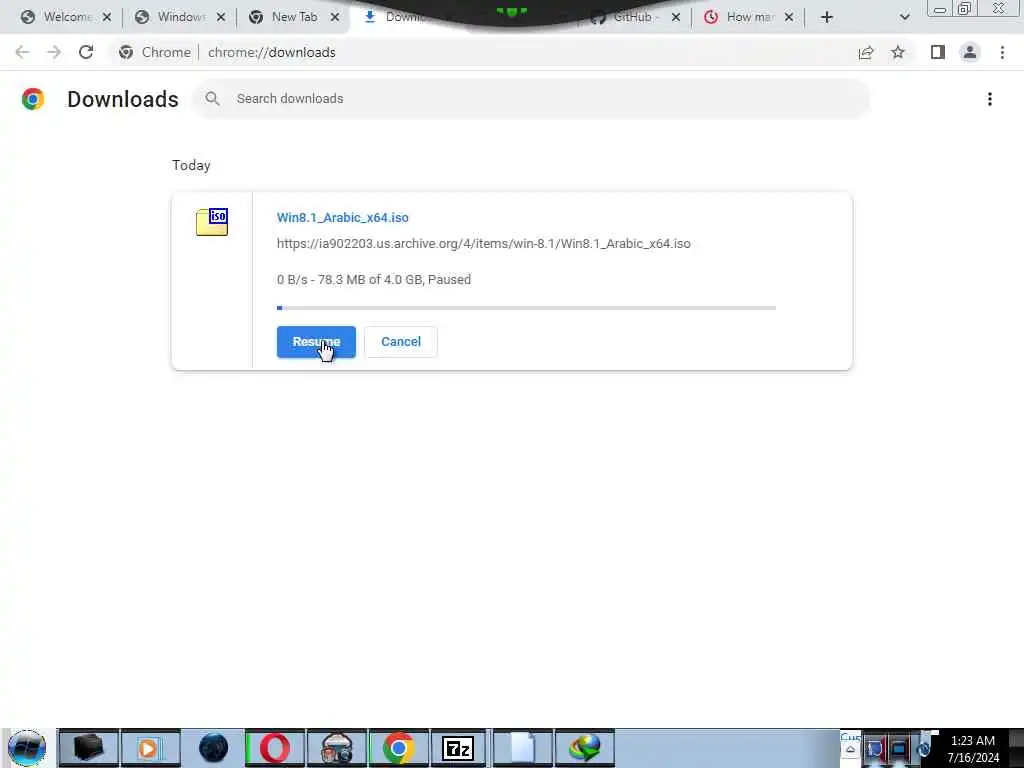The image size is (1024, 768).
Task: Select the Downloads tab
Action: tap(398, 17)
